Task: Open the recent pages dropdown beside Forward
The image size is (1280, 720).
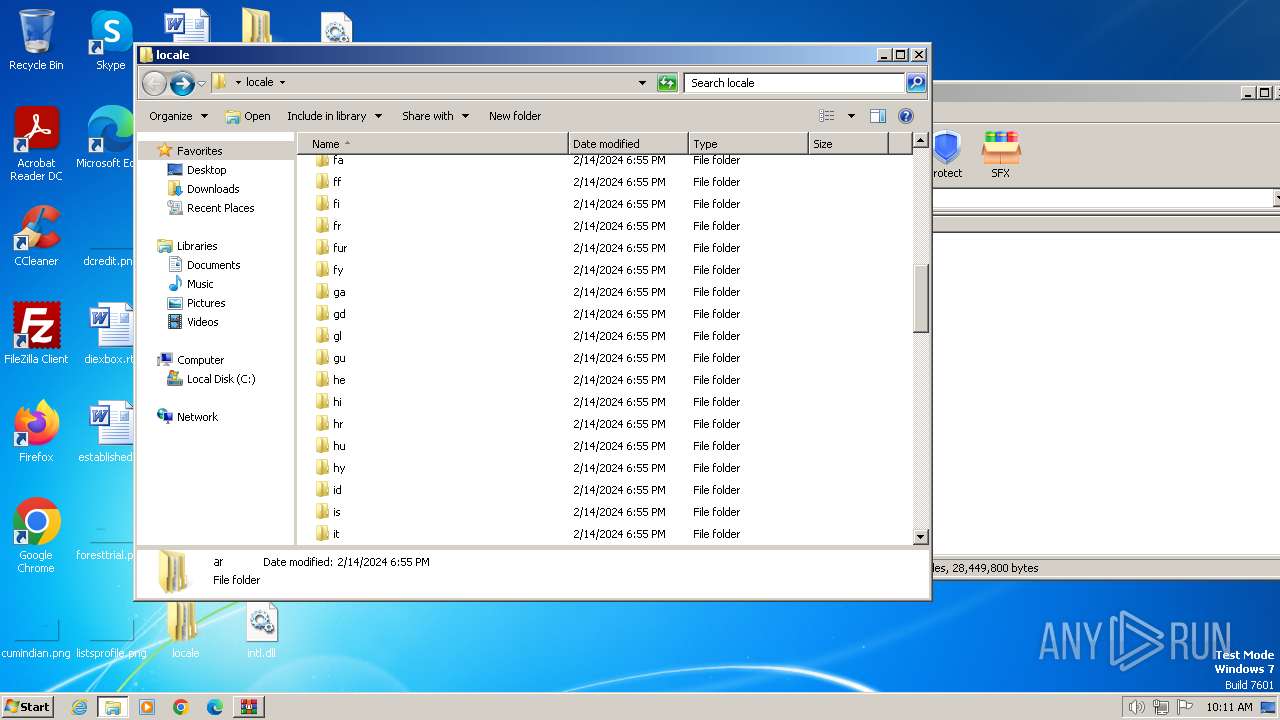Action: click(x=201, y=83)
